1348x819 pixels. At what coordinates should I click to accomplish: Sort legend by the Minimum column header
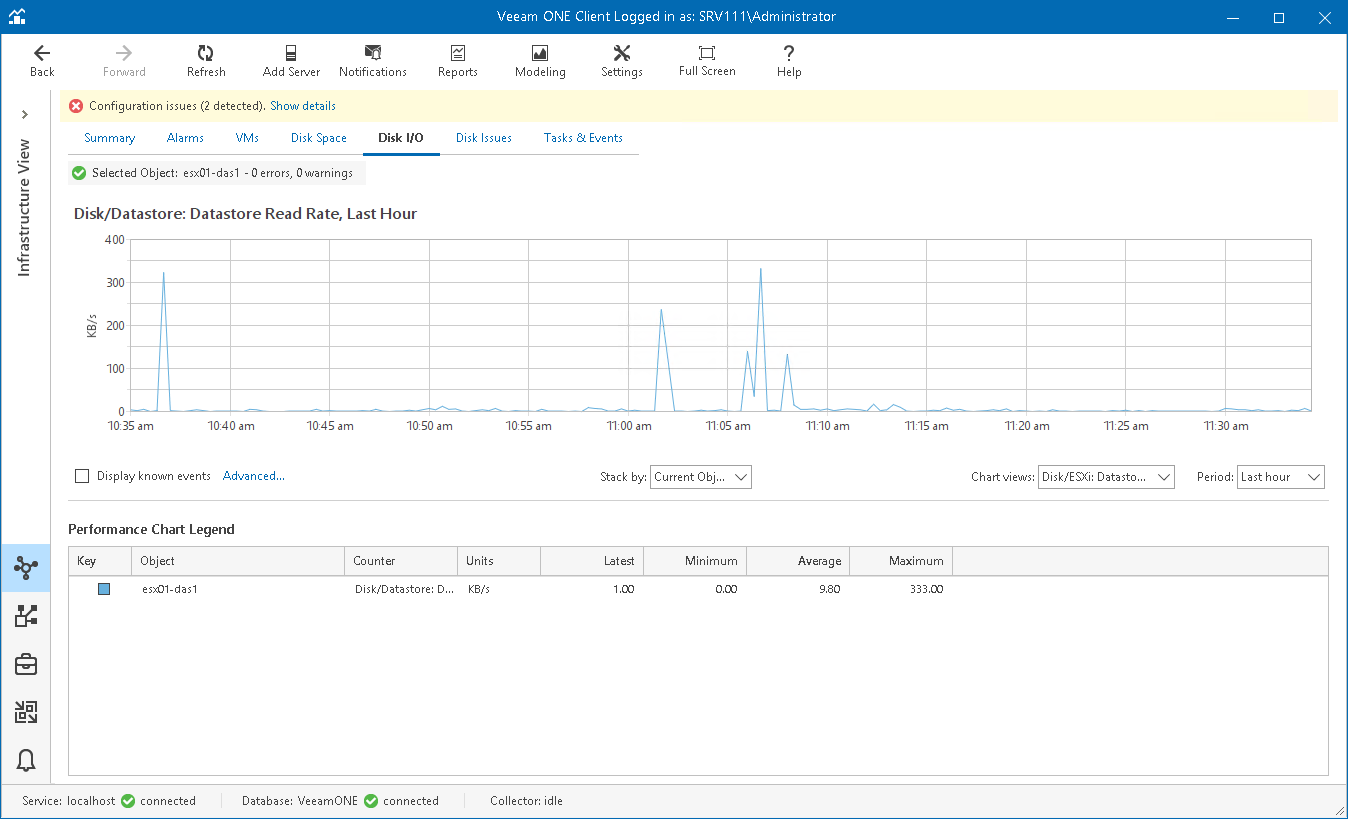(x=695, y=561)
